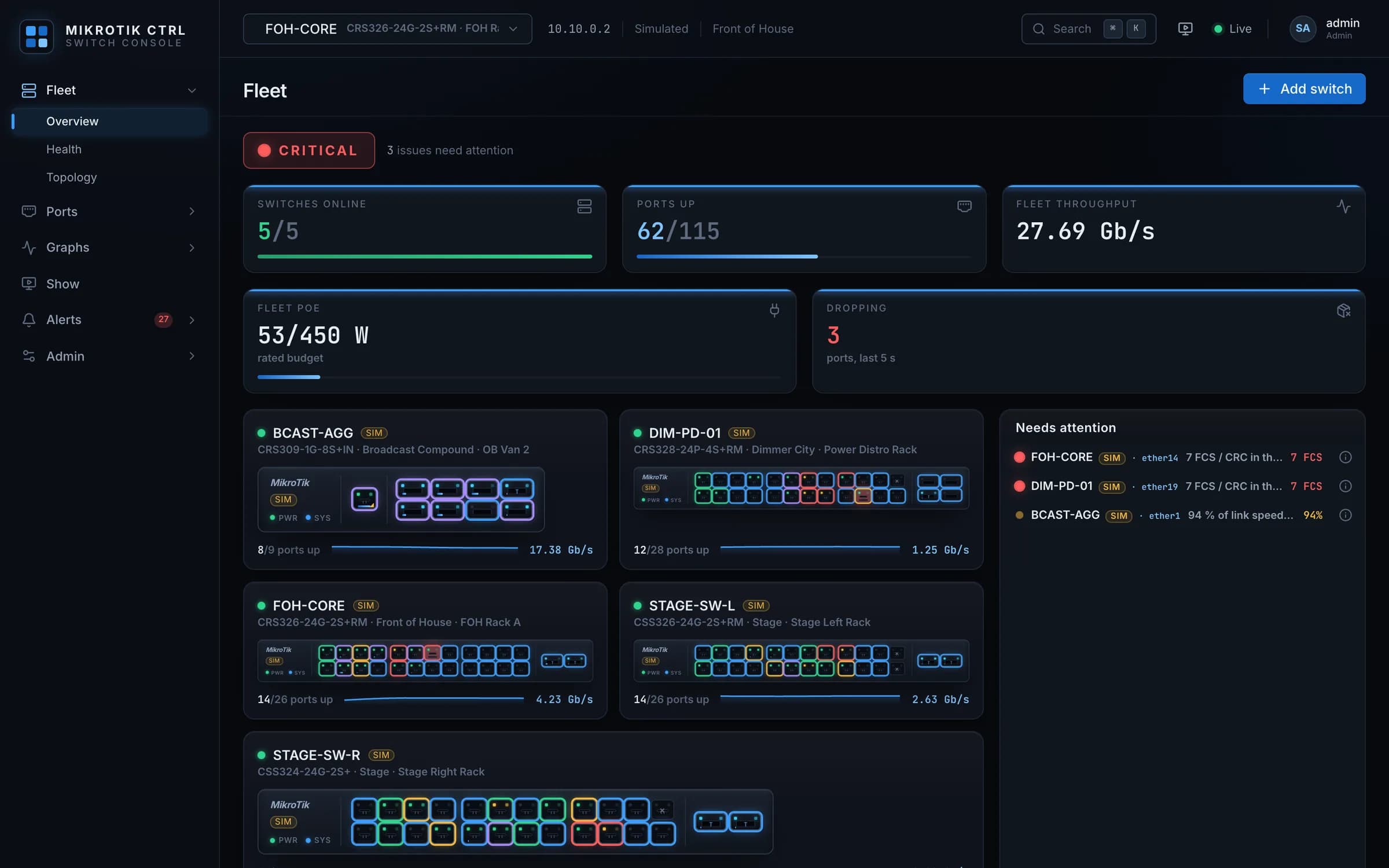
Task: Click the Fleet server icon in sidebar
Action: [29, 90]
